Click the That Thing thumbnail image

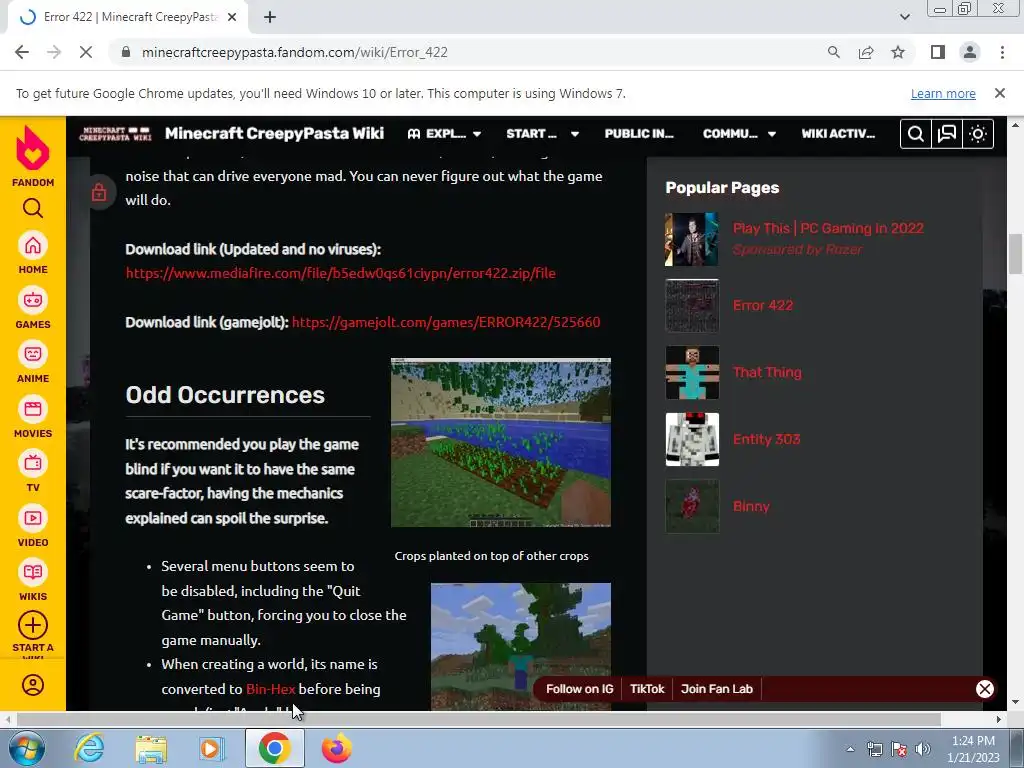692,372
